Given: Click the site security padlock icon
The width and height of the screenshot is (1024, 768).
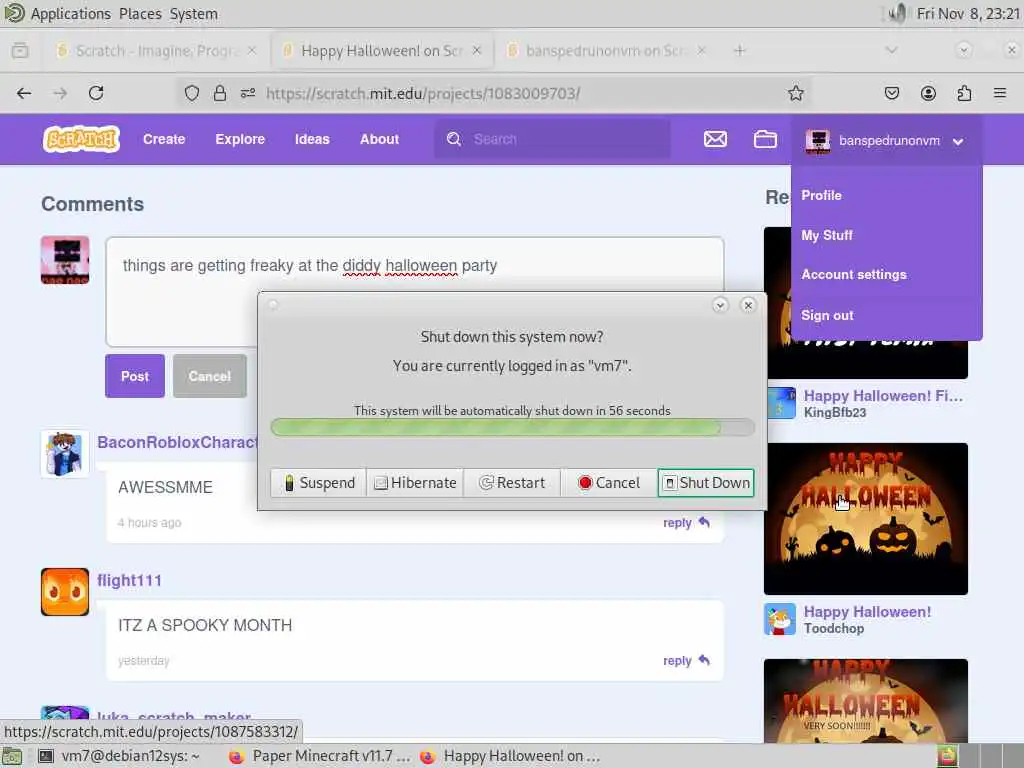Looking at the screenshot, I should pos(220,93).
